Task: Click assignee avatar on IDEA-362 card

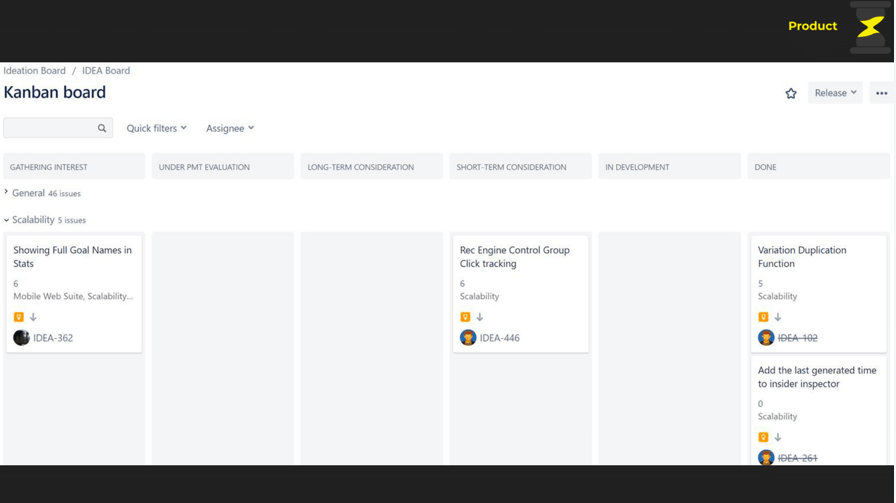Action: click(21, 338)
